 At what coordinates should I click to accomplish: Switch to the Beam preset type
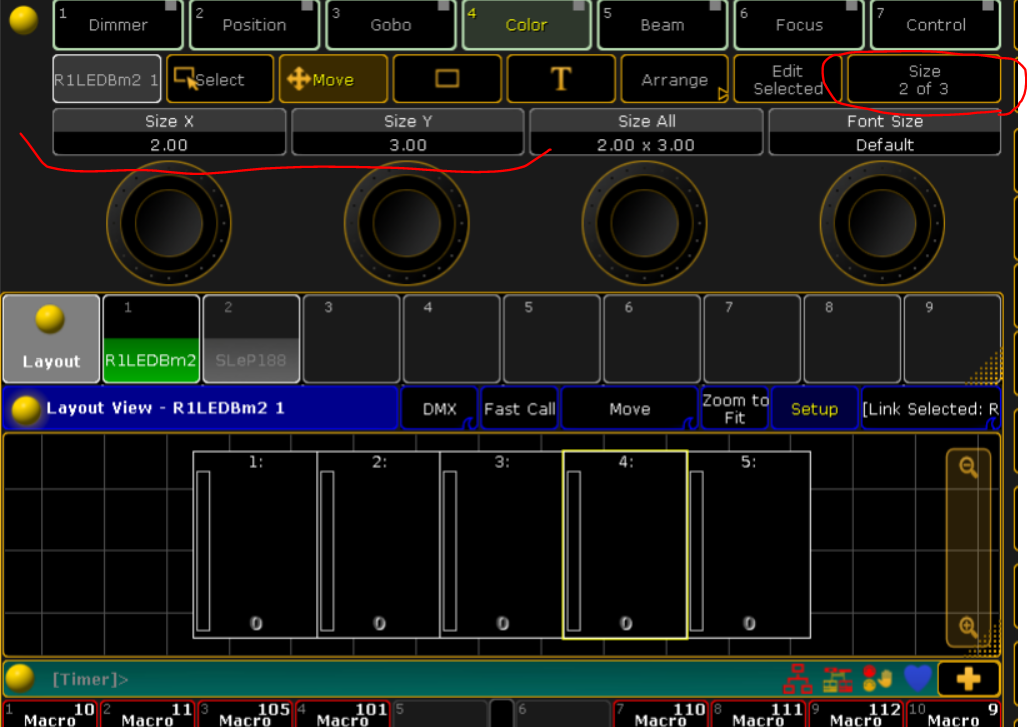coord(662,25)
